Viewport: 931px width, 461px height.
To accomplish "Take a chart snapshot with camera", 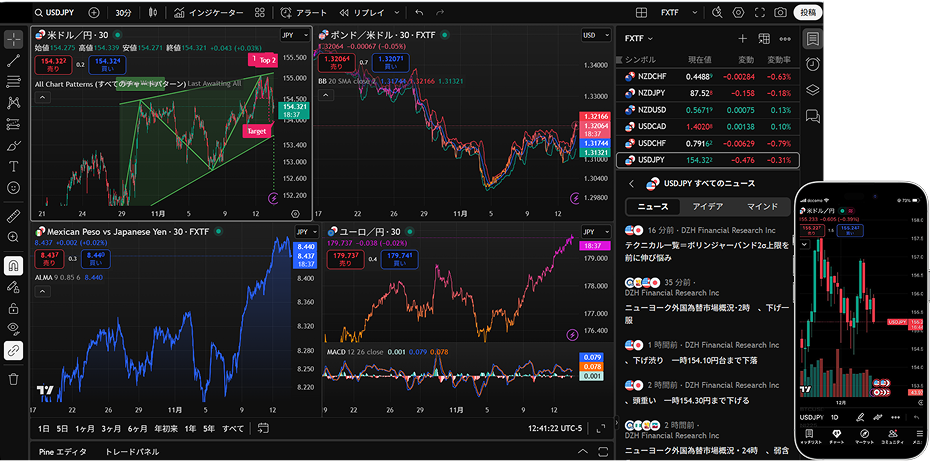I will coord(780,12).
